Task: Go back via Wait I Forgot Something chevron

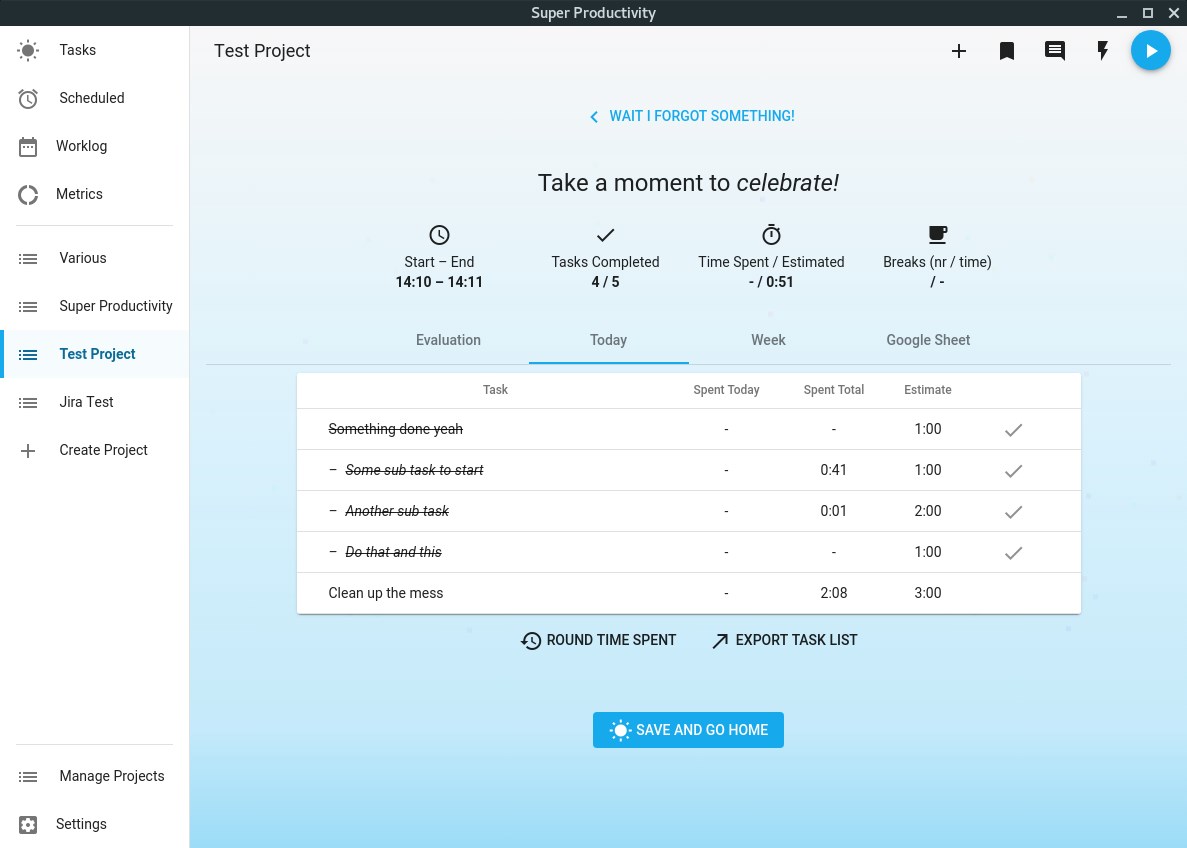Action: click(594, 117)
